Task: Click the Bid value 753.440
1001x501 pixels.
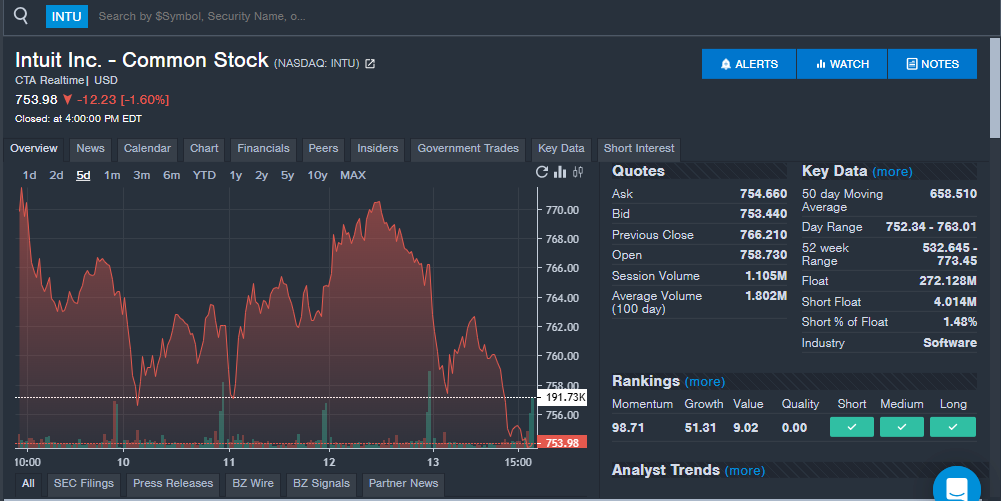Action: [x=764, y=214]
